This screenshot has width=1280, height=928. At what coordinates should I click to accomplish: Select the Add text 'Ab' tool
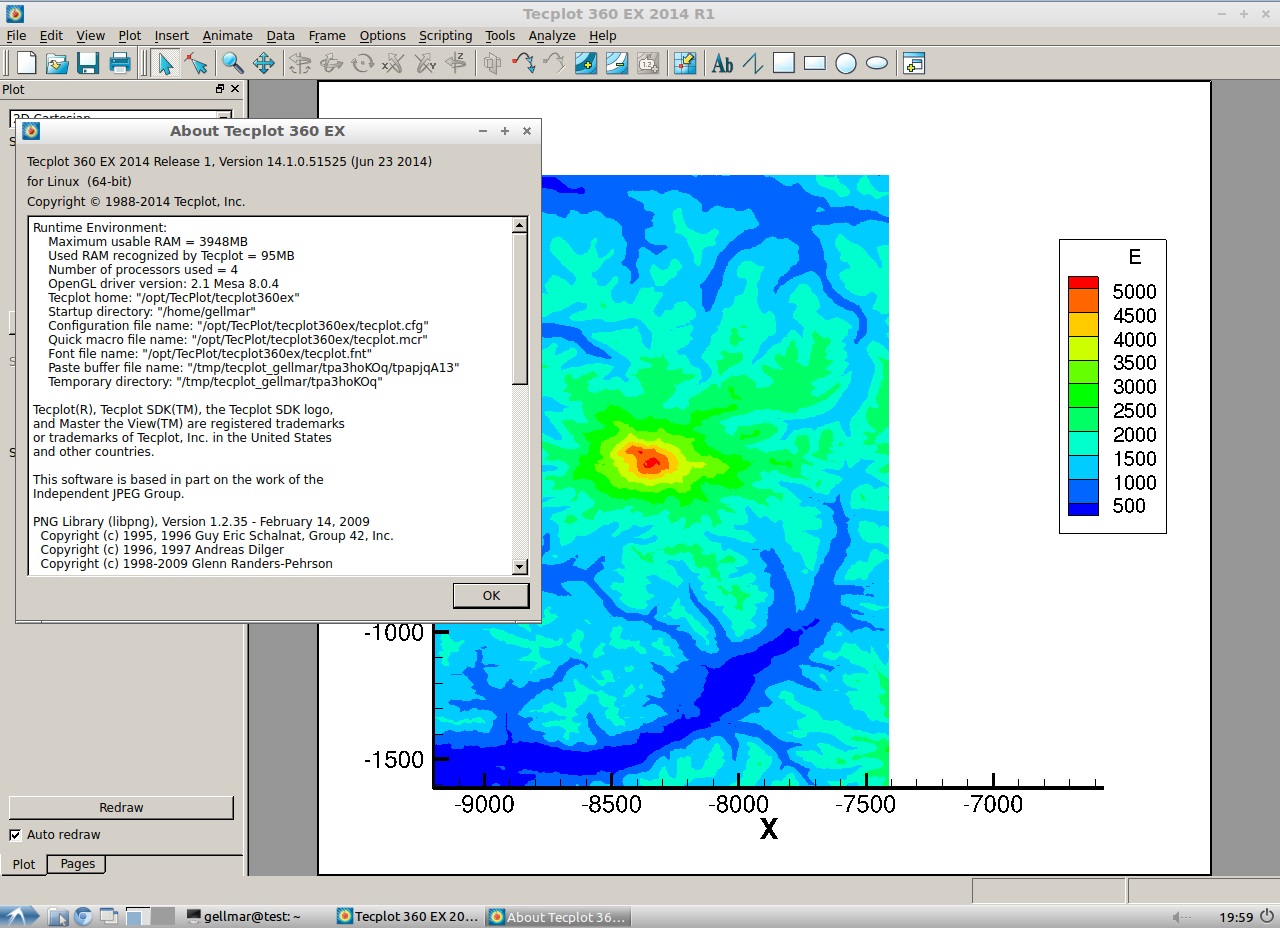722,63
